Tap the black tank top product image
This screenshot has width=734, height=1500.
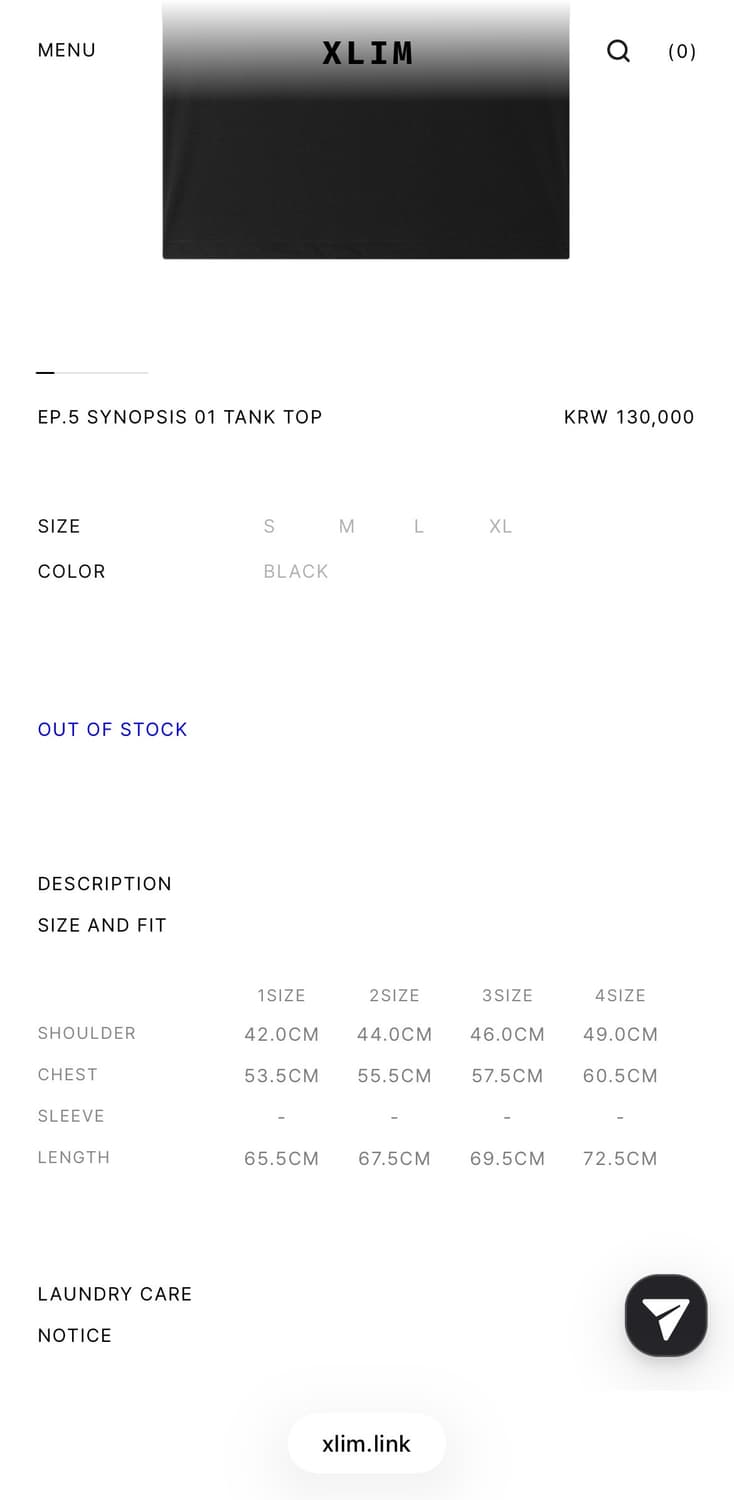pos(366,170)
